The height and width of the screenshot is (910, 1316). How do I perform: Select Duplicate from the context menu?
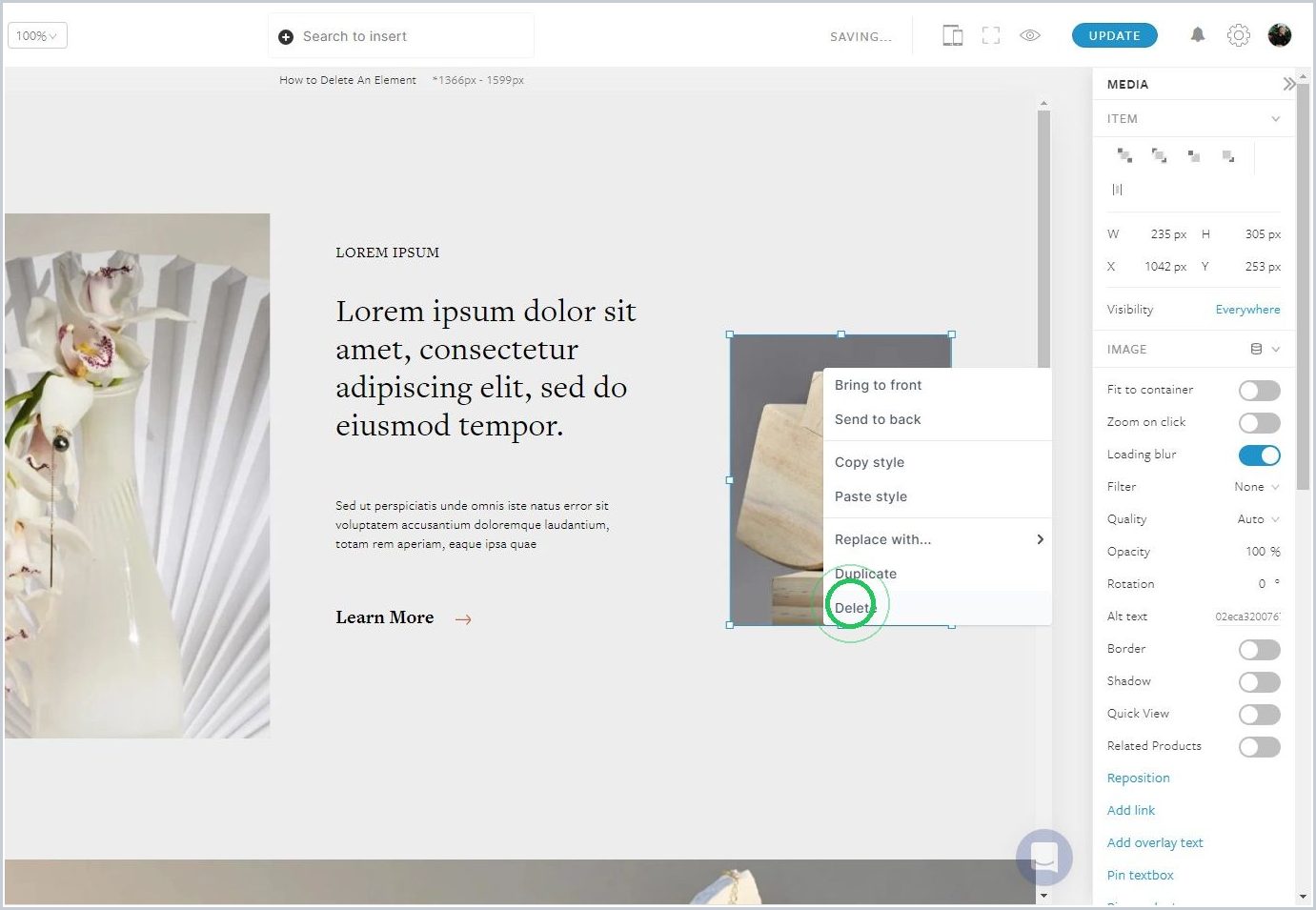coord(938,574)
